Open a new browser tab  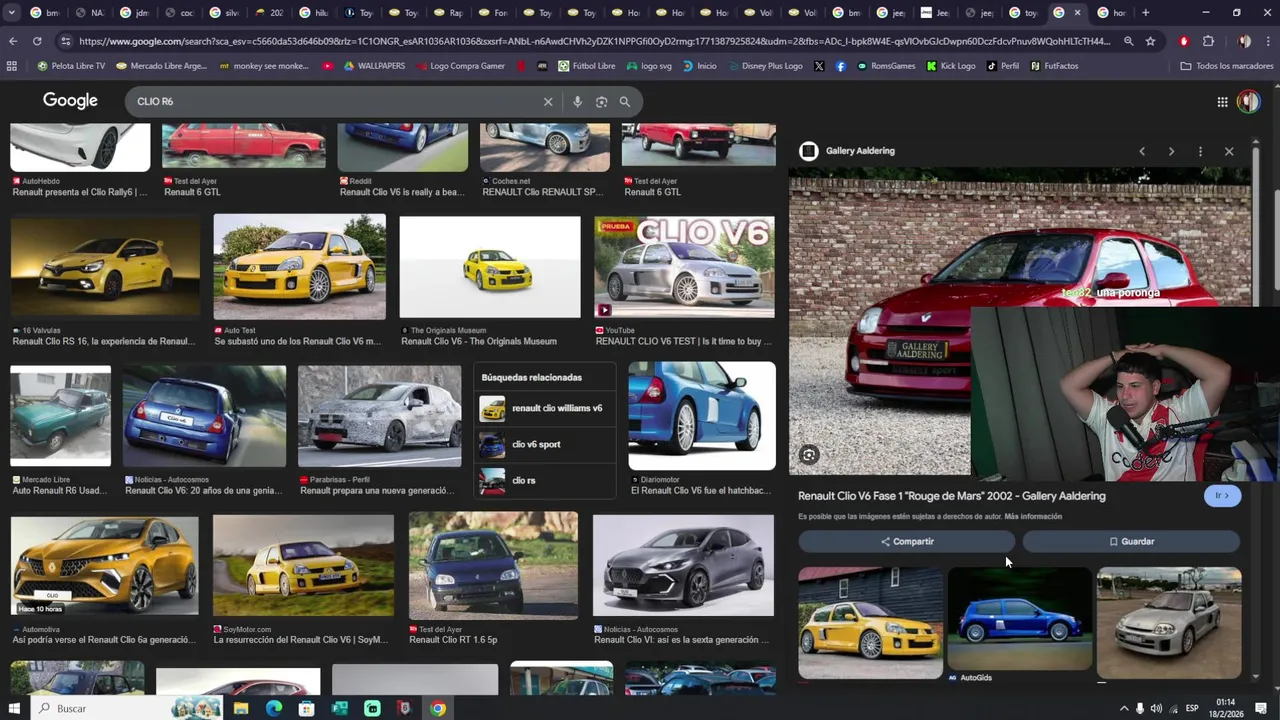pyautogui.click(x=1146, y=13)
